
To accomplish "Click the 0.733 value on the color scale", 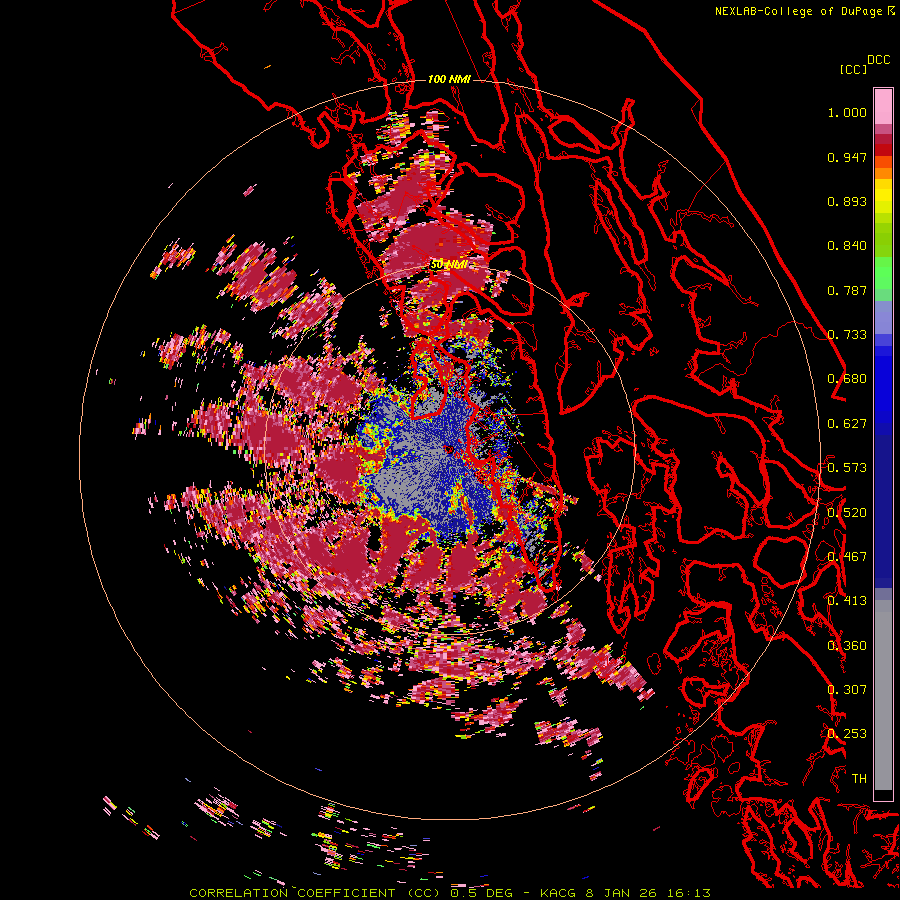I will 847,335.
